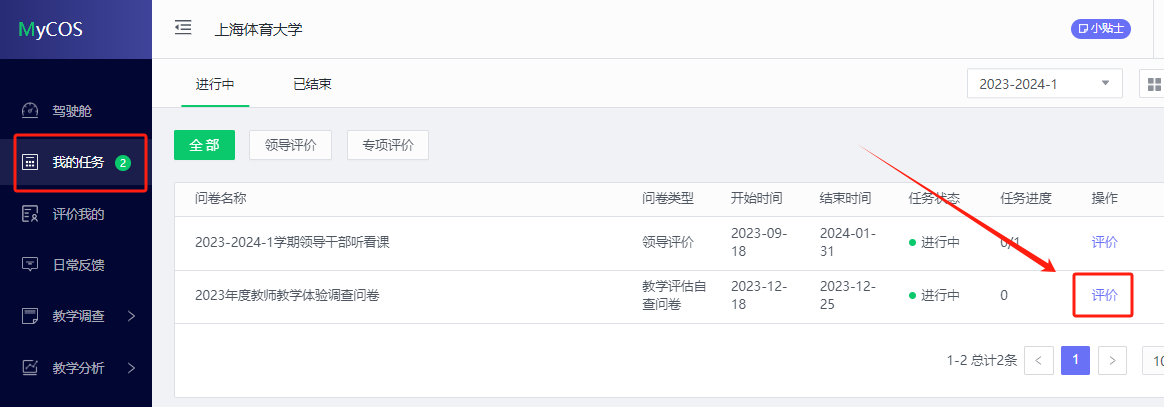Collapse sidebar with the menu fold icon
This screenshot has height=407, width=1164.
183,28
